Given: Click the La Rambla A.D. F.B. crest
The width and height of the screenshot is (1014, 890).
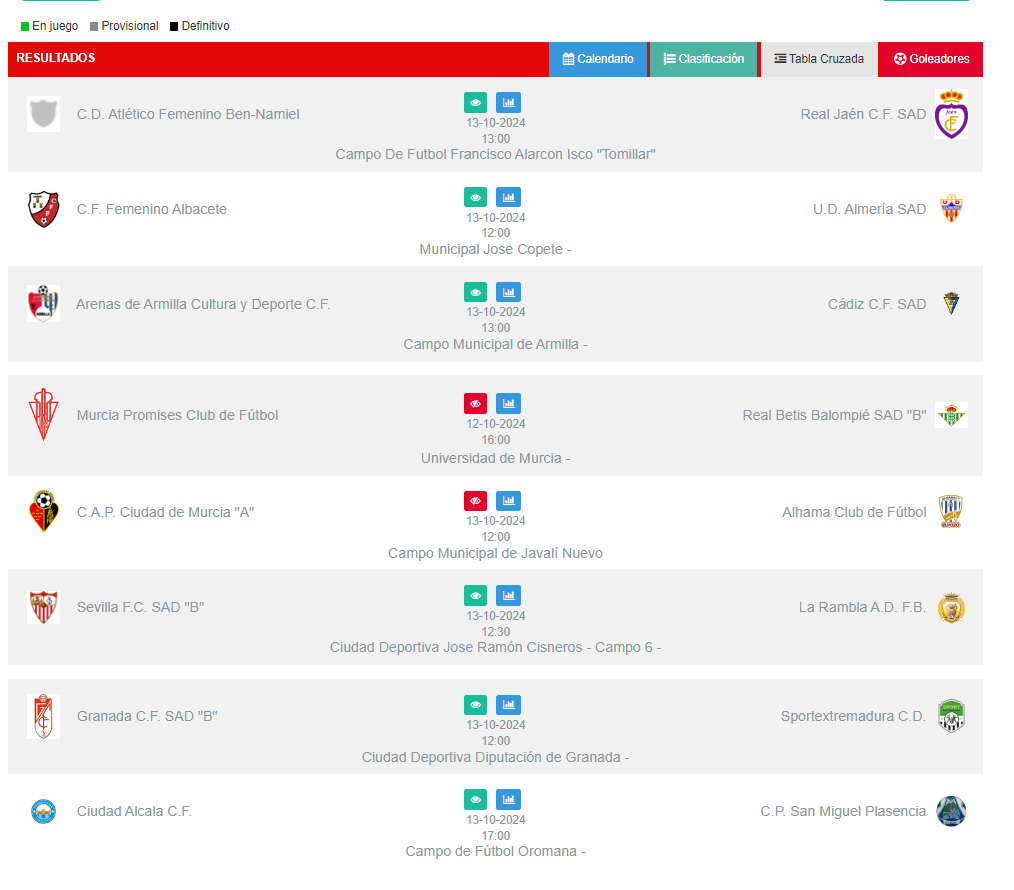Looking at the screenshot, I should tap(951, 607).
